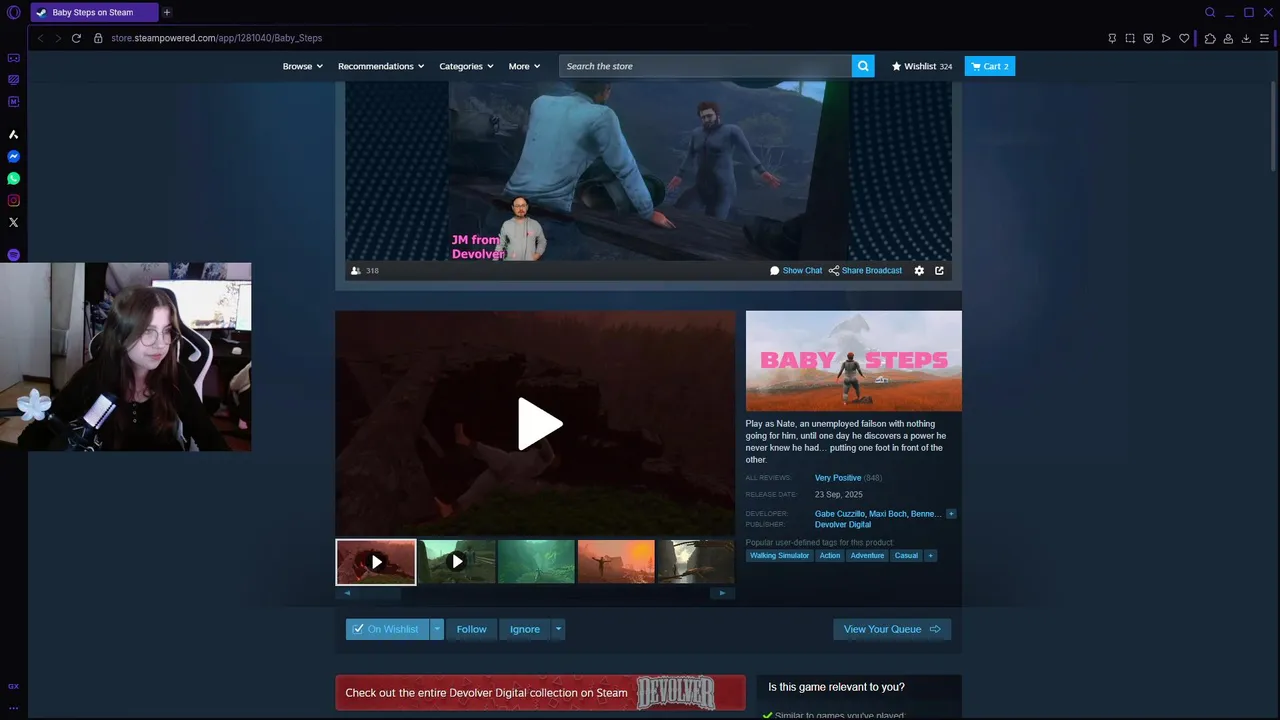This screenshot has width=1280, height=720.
Task: Click Share Broadcast link
Action: (865, 270)
